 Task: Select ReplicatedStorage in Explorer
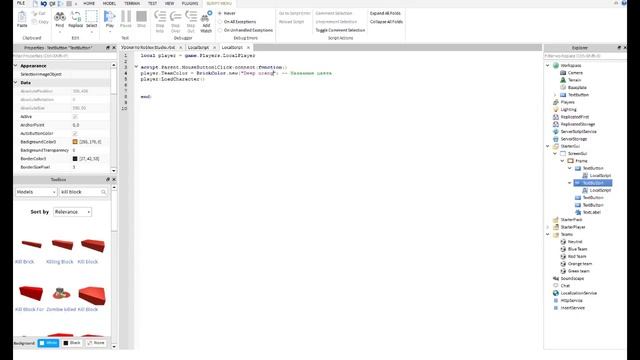pyautogui.click(x=578, y=124)
